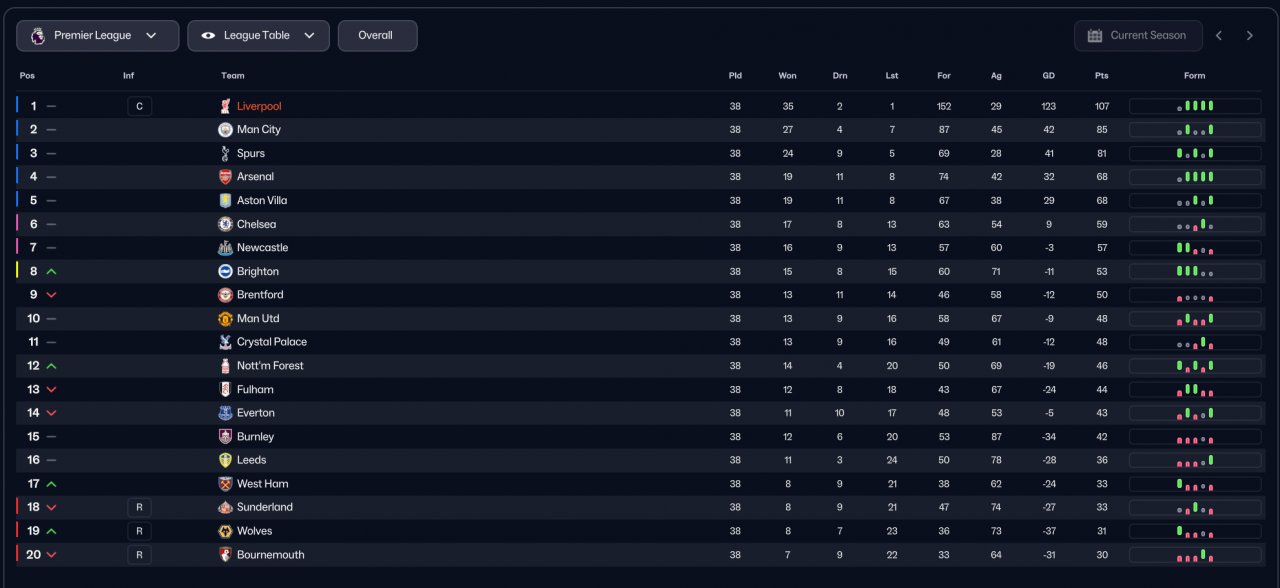
Task: Go to next season with right chevron
Action: (x=1249, y=36)
